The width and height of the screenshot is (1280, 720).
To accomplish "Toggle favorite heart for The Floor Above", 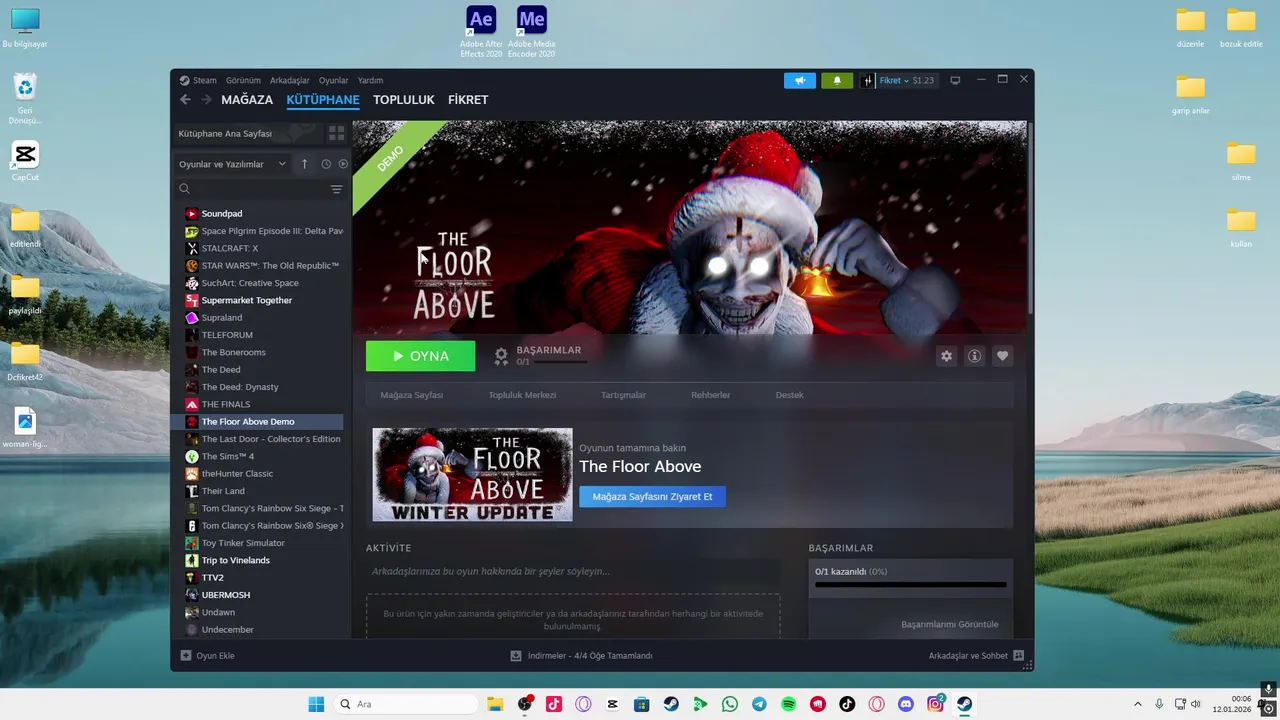I will (x=1002, y=356).
